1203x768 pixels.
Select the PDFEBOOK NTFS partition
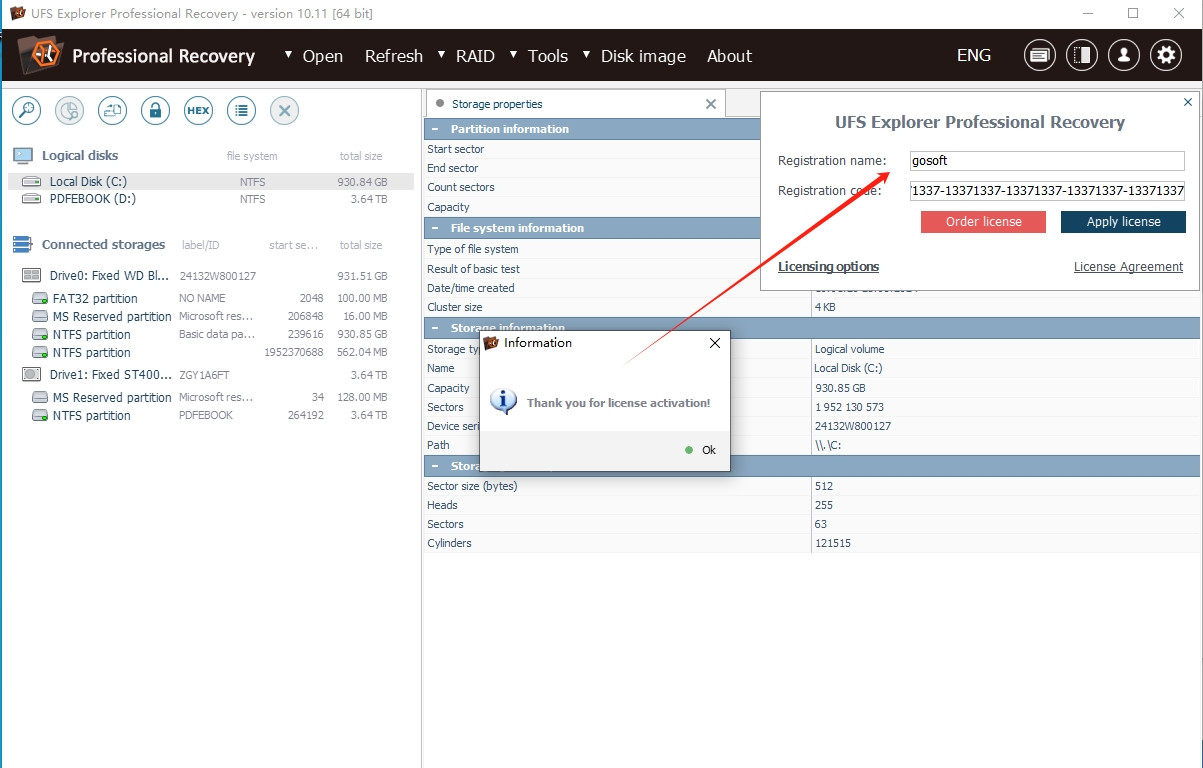(x=211, y=416)
